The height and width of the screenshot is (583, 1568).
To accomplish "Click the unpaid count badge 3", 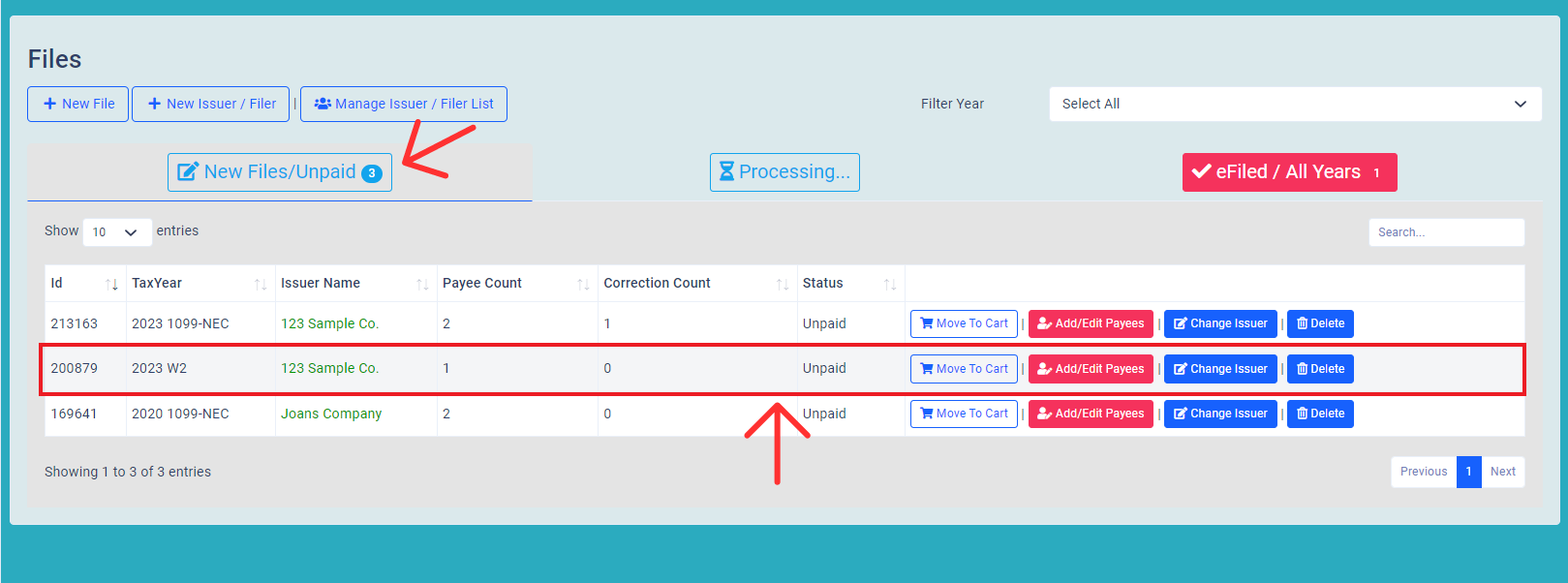I will pyautogui.click(x=372, y=173).
